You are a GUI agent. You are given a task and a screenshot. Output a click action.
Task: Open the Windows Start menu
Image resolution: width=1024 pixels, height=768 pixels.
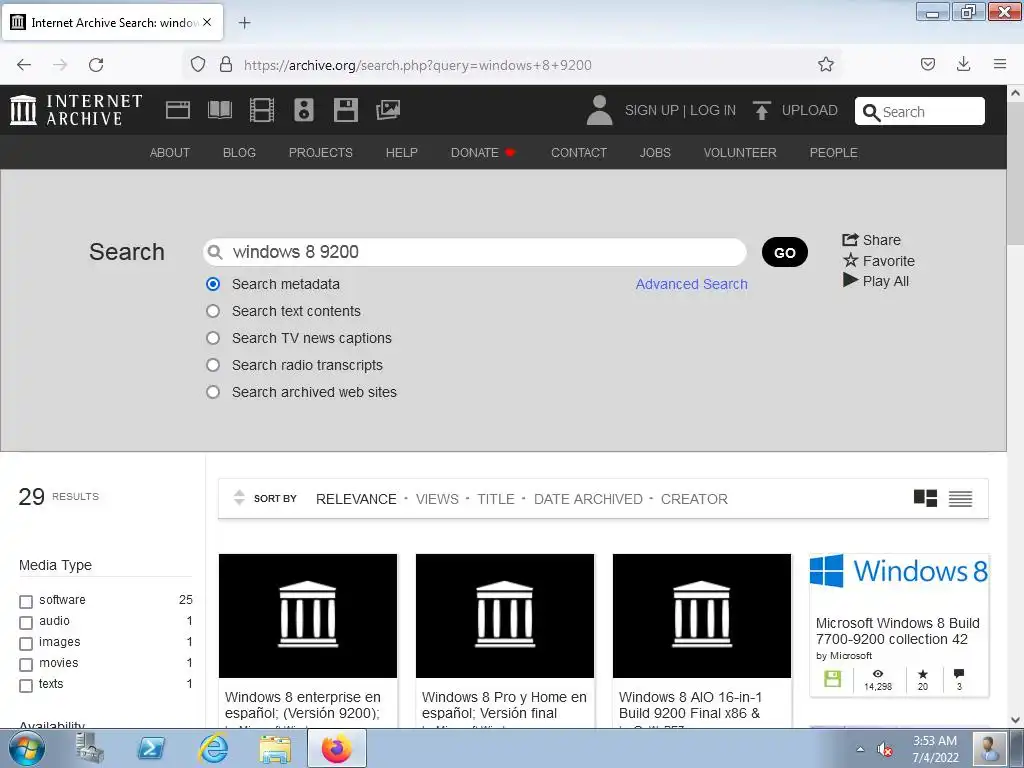26,748
